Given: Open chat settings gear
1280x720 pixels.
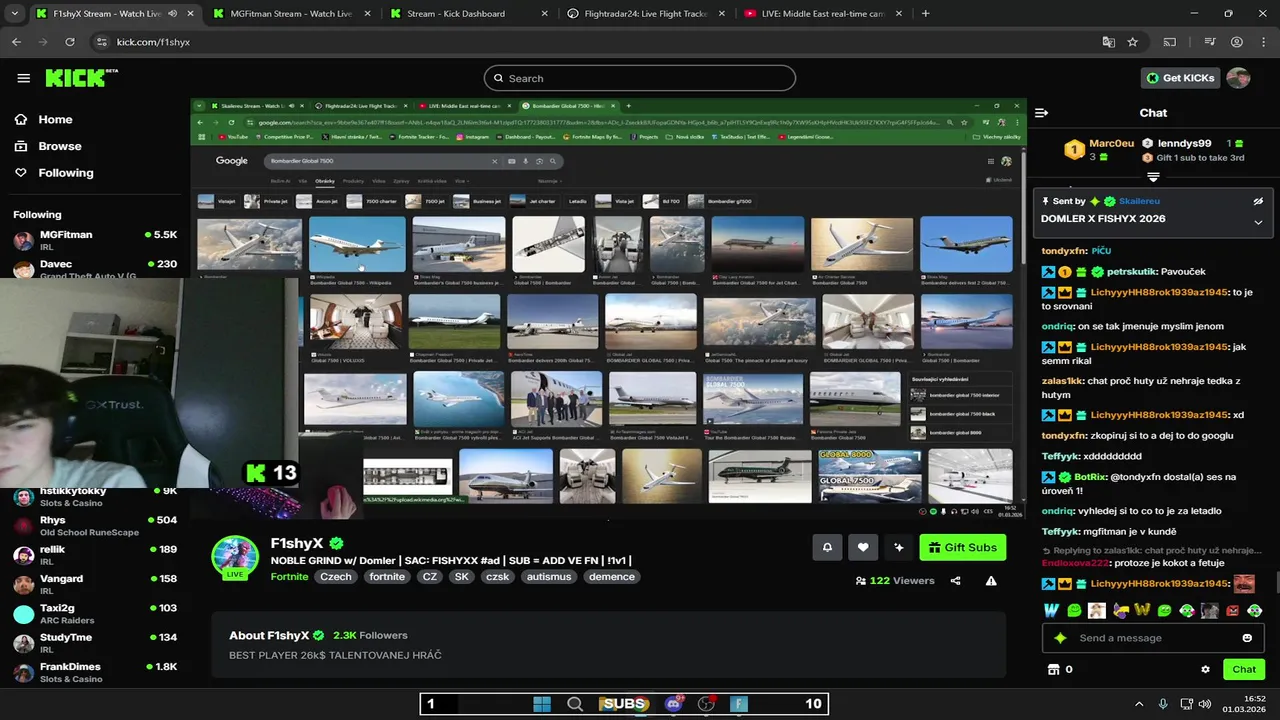Looking at the screenshot, I should click(x=1205, y=669).
